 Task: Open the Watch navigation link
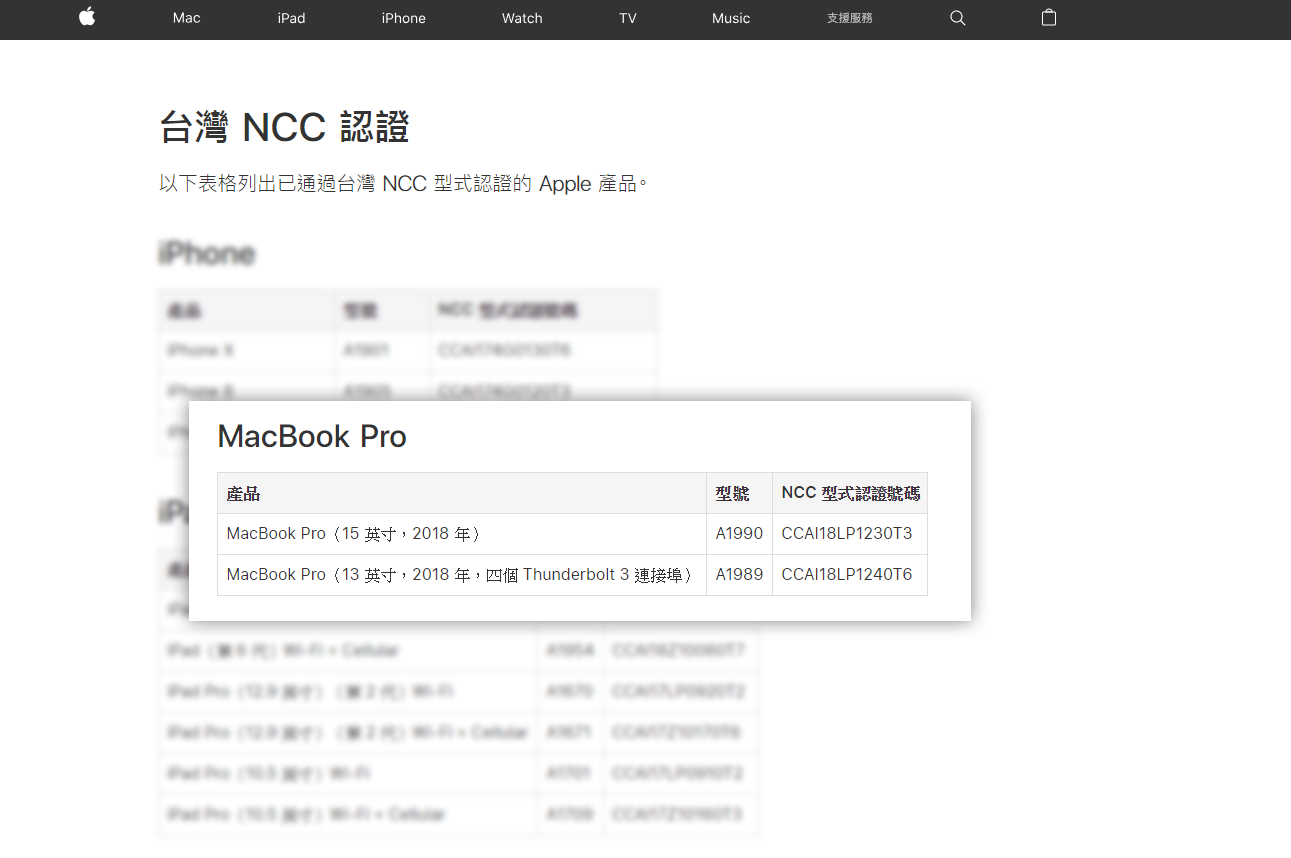pyautogui.click(x=522, y=18)
